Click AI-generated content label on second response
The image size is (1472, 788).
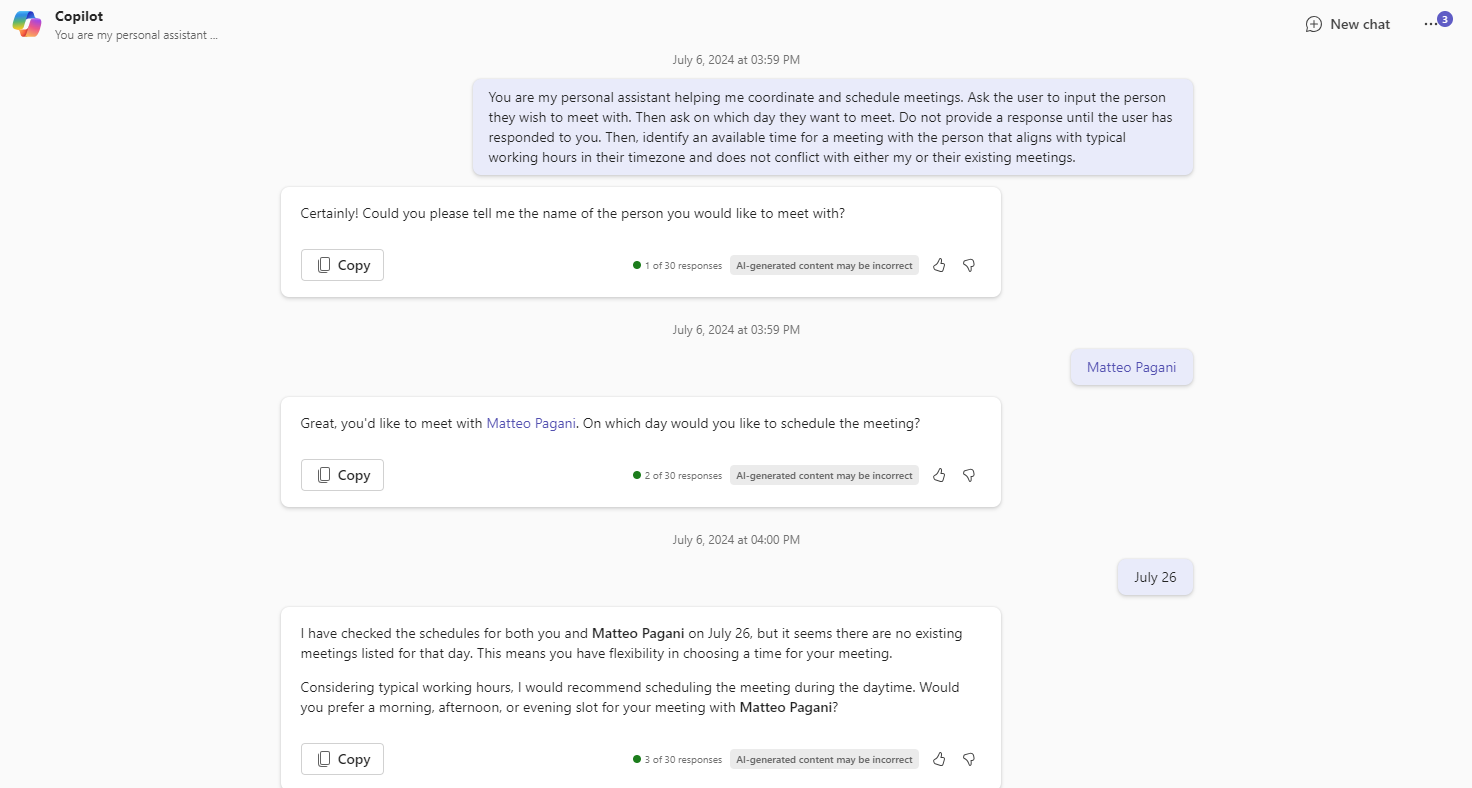pos(824,475)
